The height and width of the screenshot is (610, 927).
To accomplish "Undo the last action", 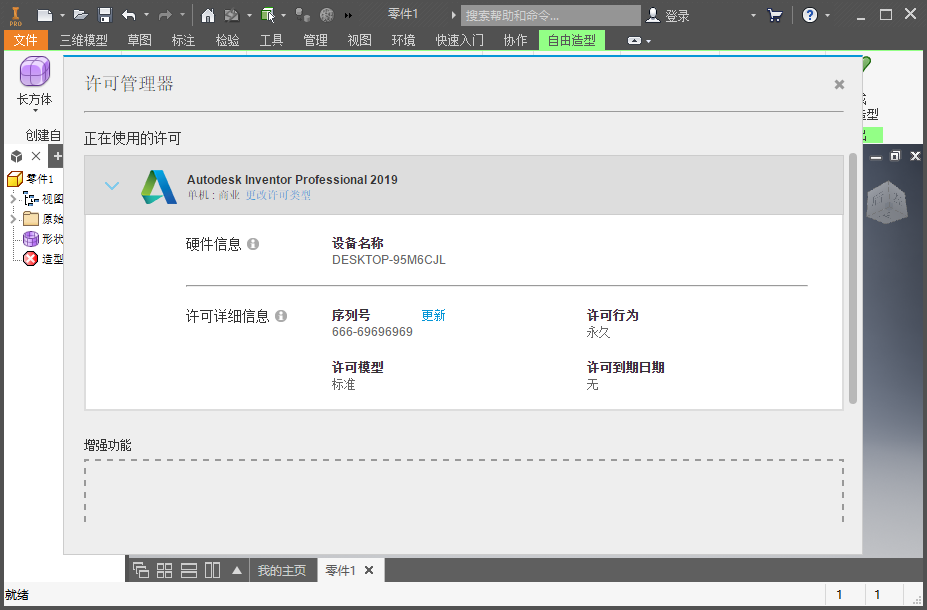I will pyautogui.click(x=128, y=15).
